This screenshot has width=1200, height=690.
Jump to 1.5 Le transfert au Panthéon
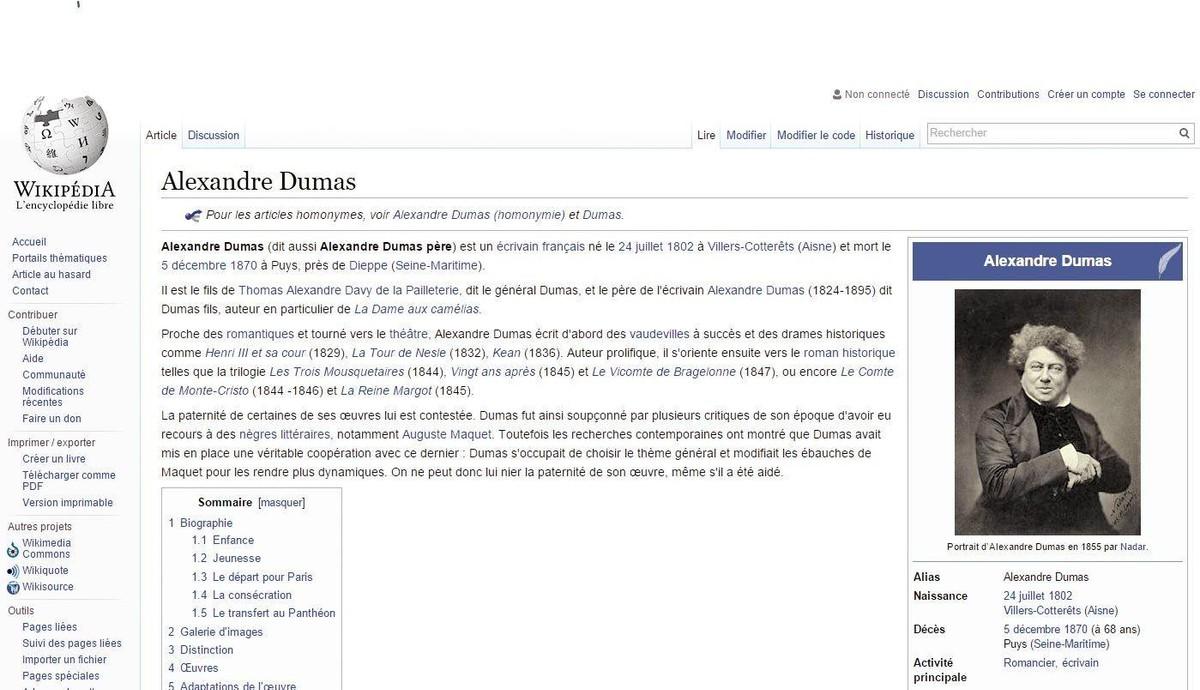click(x=264, y=613)
